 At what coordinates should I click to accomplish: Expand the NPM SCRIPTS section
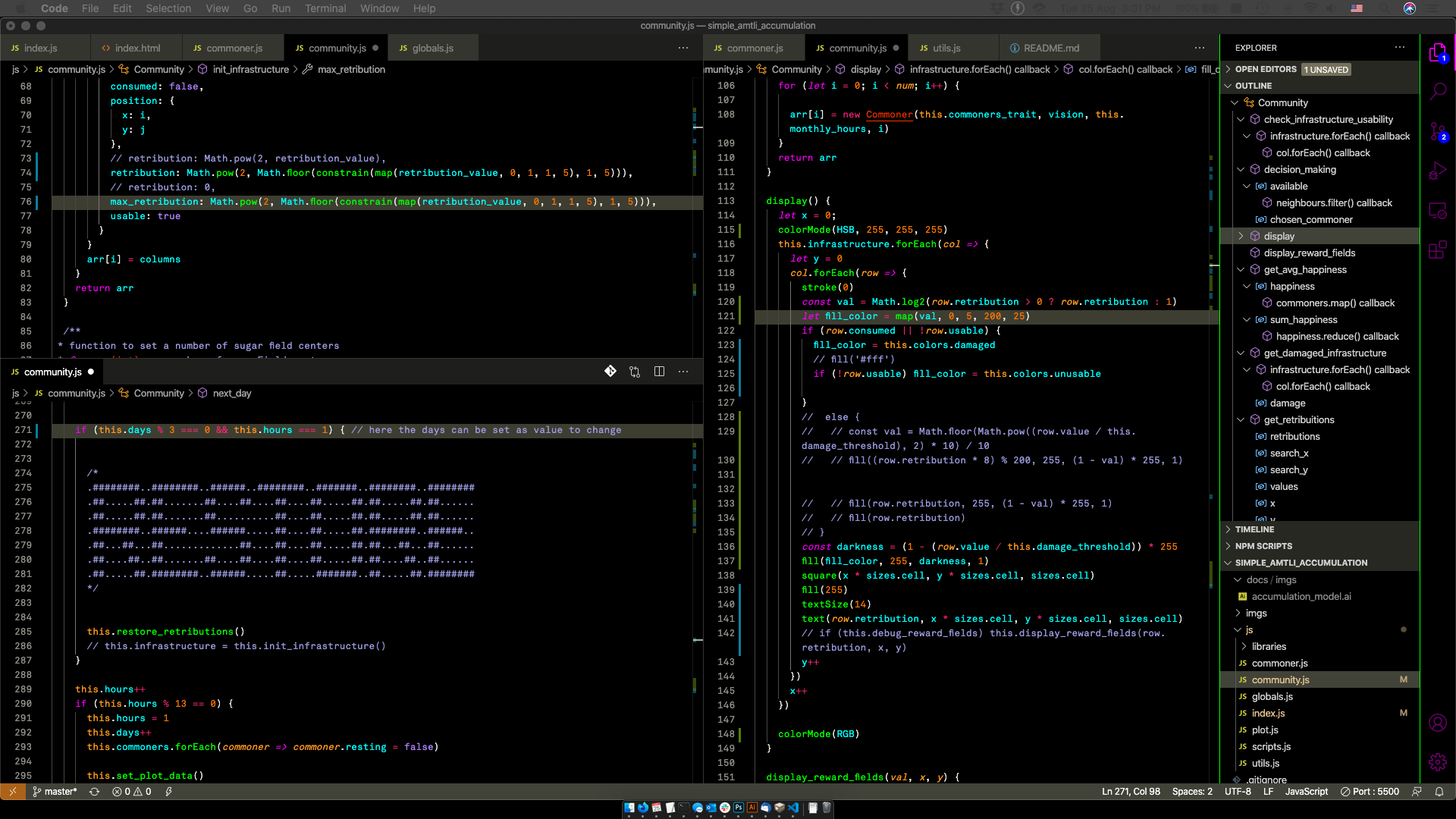[x=1263, y=546]
